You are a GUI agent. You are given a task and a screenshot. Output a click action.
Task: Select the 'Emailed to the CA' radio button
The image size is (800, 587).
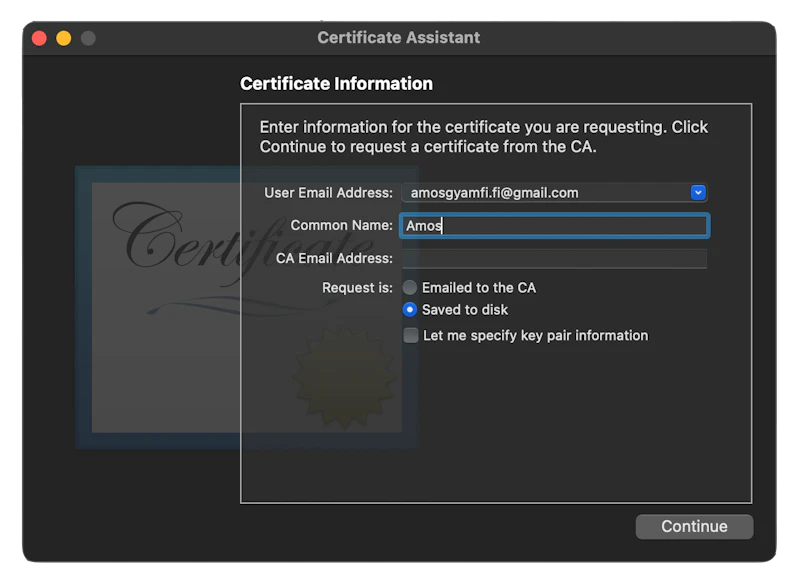pos(410,288)
